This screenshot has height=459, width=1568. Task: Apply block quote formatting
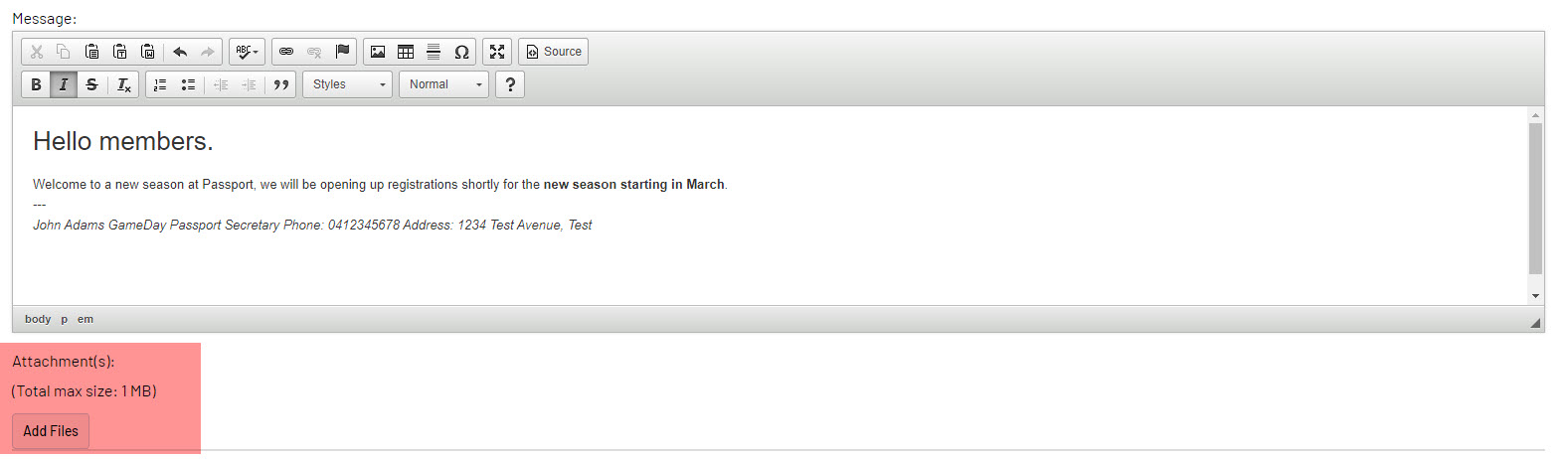[x=281, y=84]
